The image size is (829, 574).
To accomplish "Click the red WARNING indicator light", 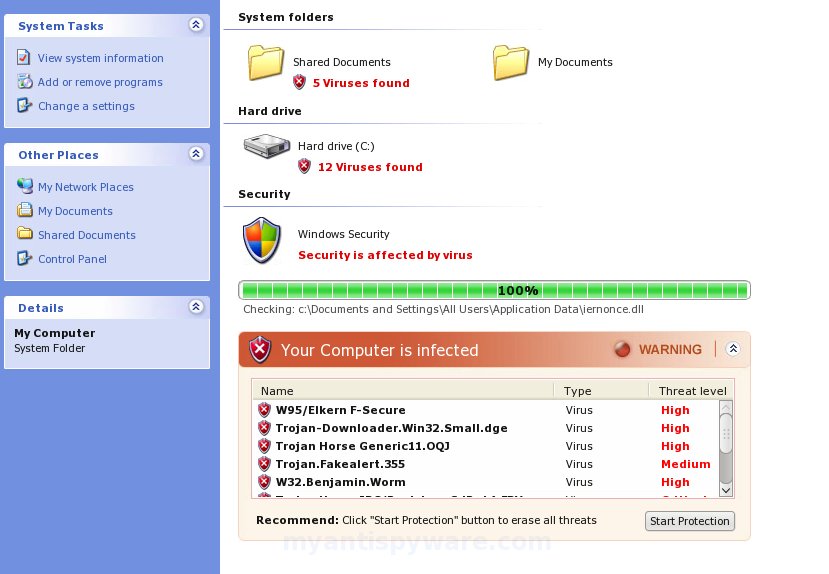I will (622, 349).
